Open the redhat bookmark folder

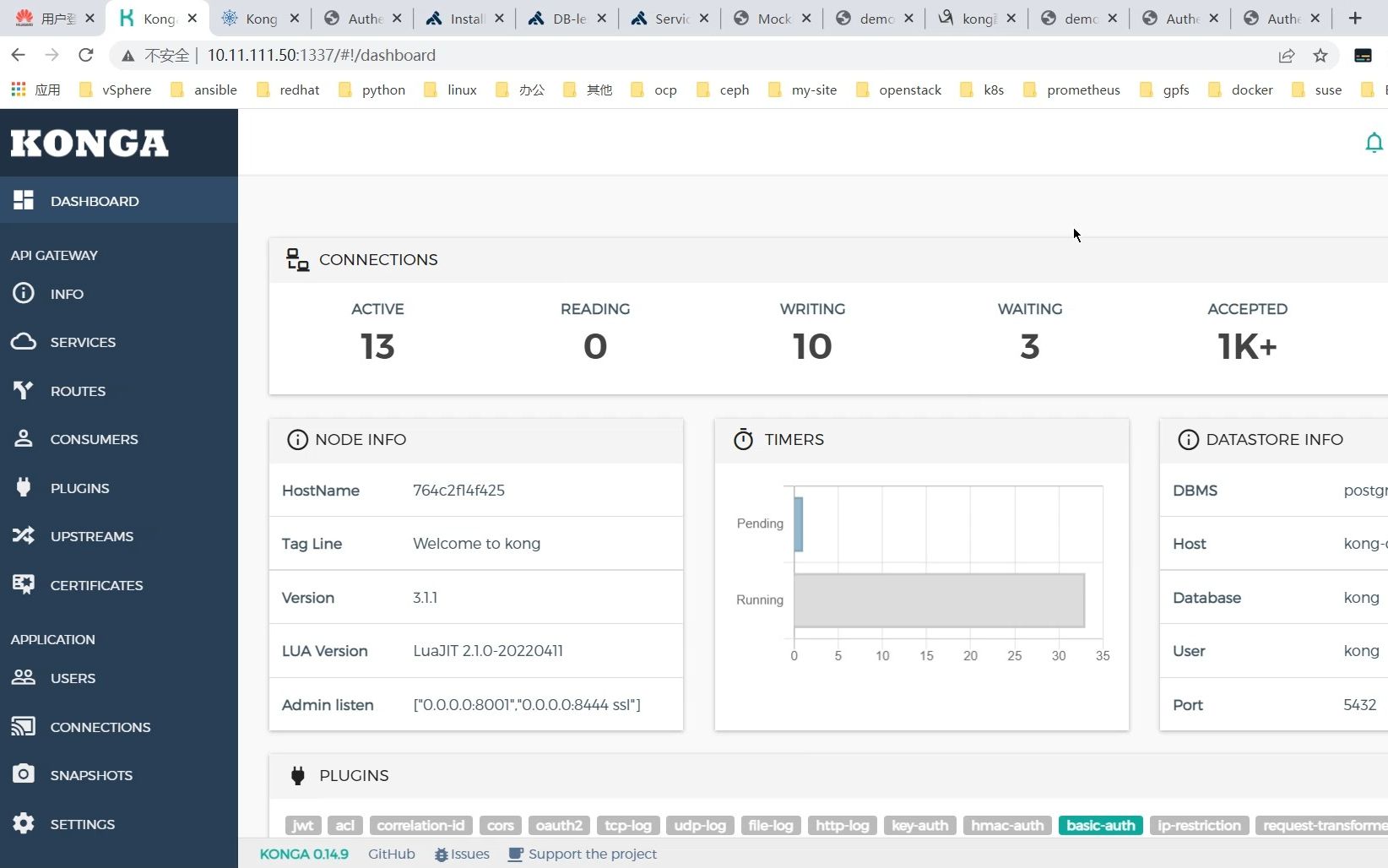tap(288, 90)
